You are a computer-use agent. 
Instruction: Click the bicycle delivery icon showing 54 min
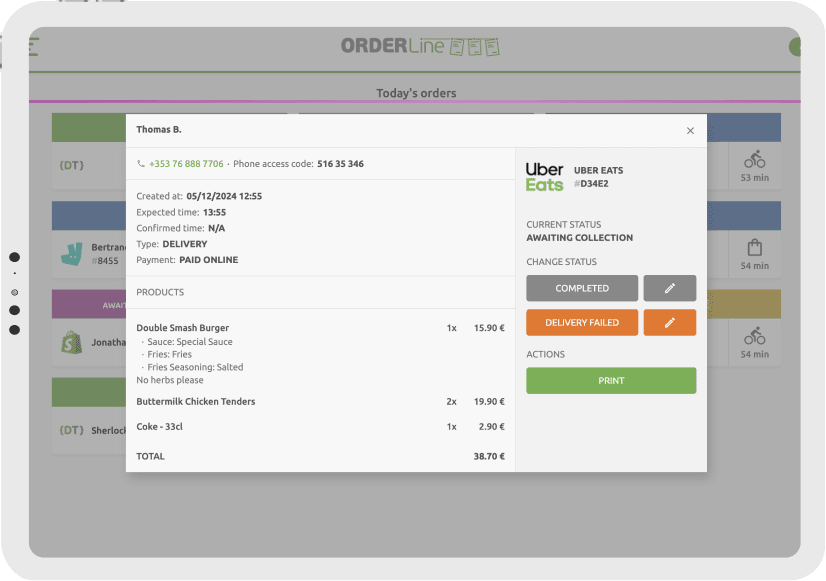pyautogui.click(x=754, y=336)
